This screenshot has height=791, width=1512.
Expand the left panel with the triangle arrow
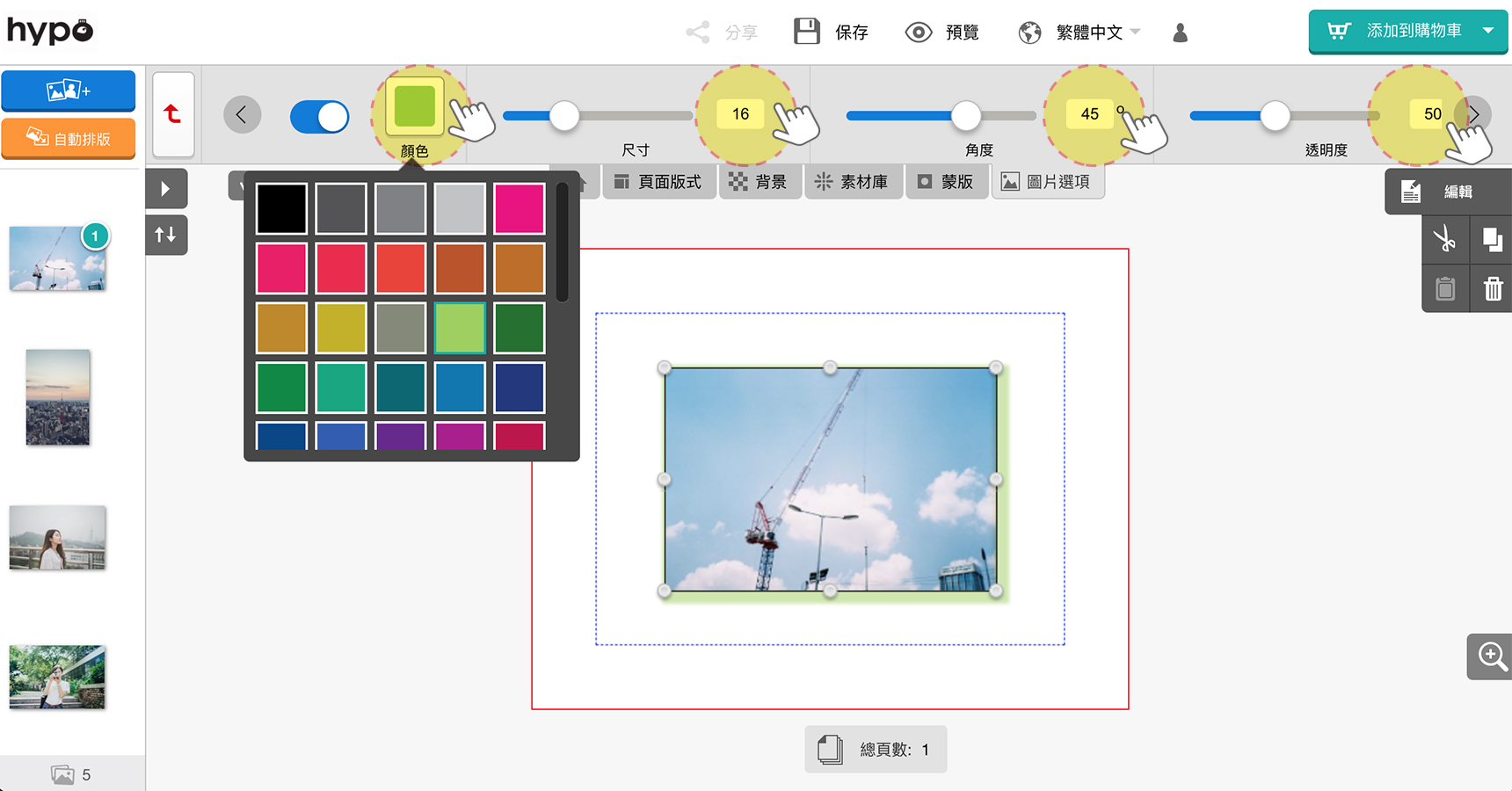[x=165, y=188]
